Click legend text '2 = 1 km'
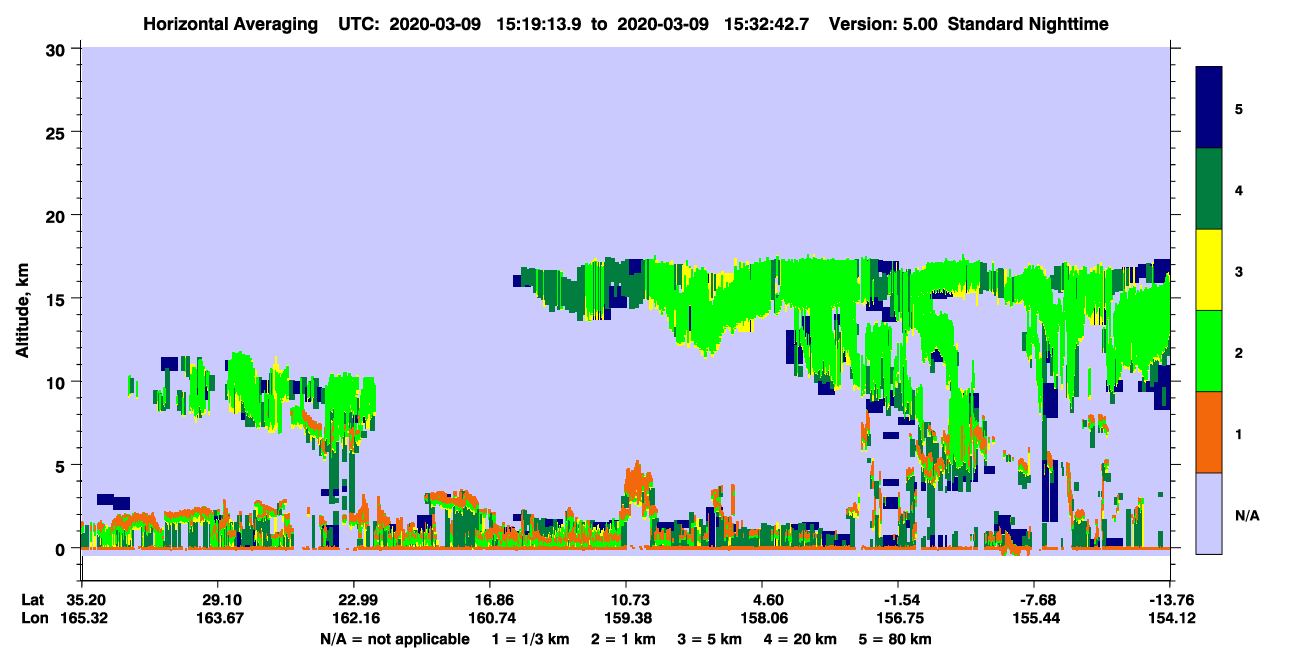 point(624,639)
